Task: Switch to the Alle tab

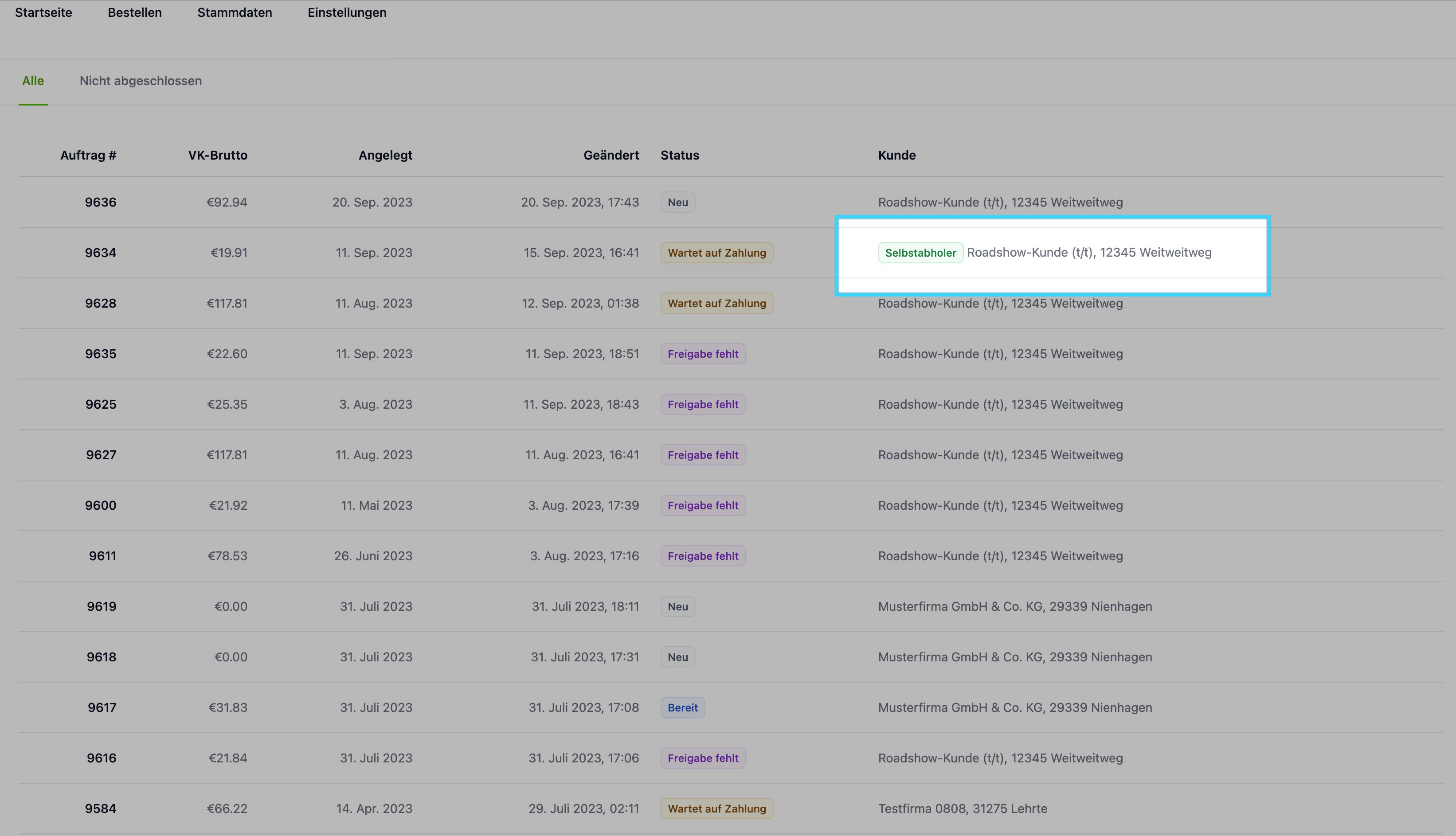Action: click(x=33, y=81)
